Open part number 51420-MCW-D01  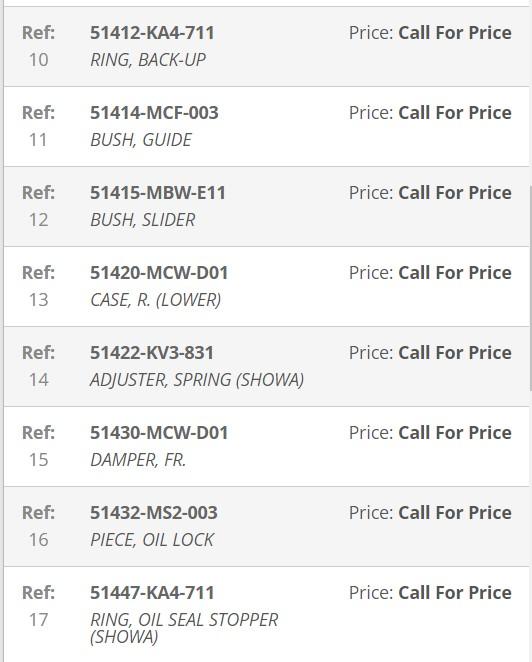159,273
